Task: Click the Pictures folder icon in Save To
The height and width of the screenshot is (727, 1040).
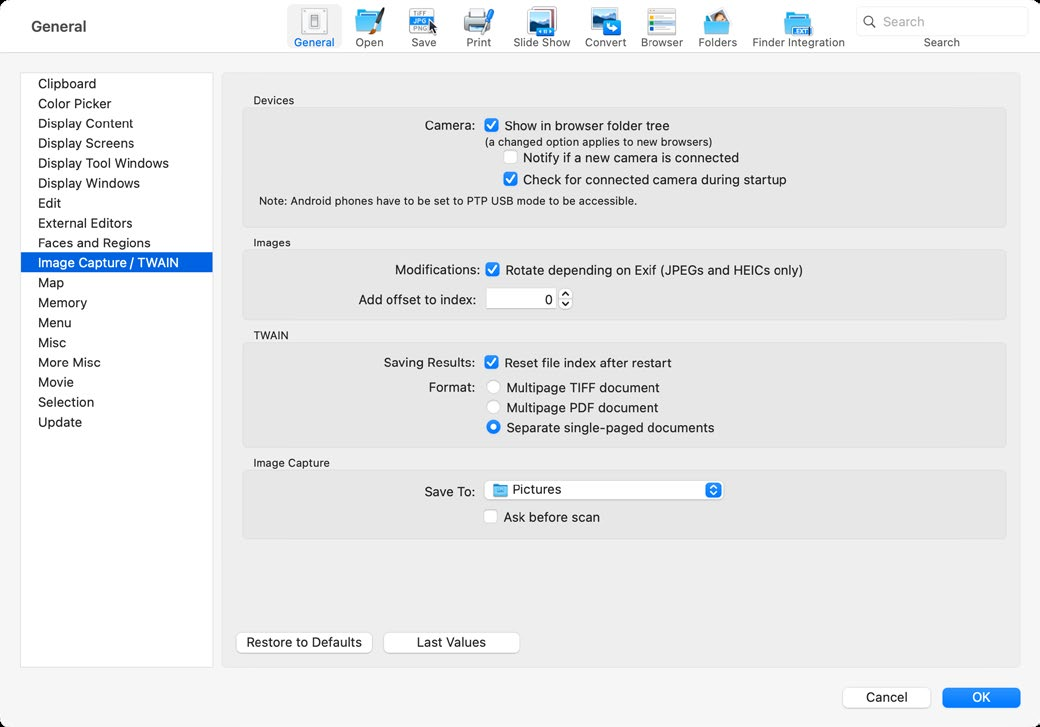Action: [x=500, y=490]
